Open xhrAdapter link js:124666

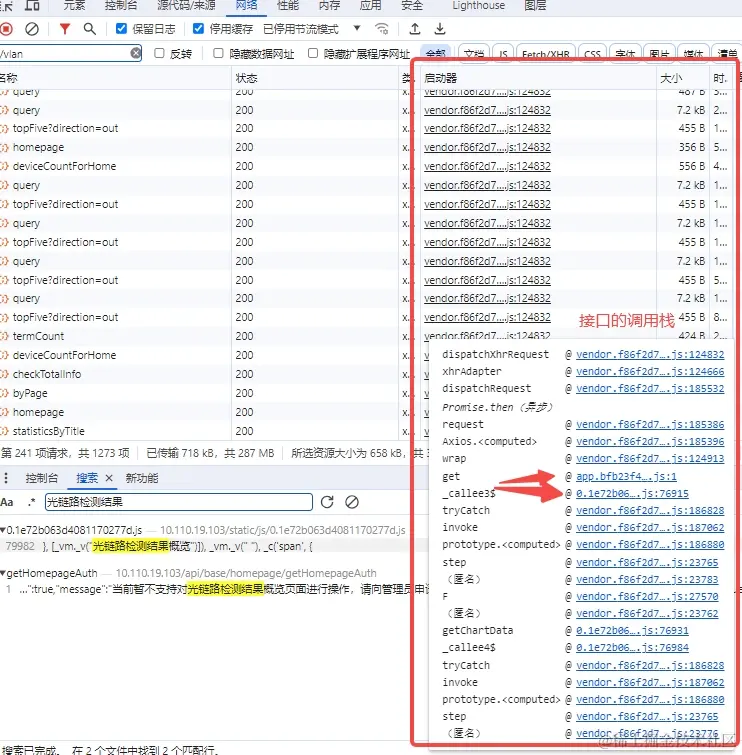pyautogui.click(x=650, y=371)
